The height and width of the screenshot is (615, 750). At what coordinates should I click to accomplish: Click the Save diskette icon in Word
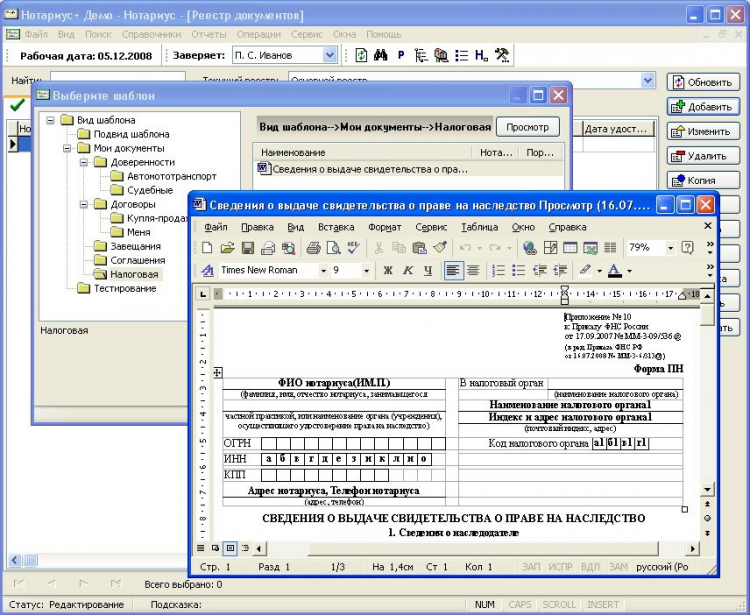point(248,248)
